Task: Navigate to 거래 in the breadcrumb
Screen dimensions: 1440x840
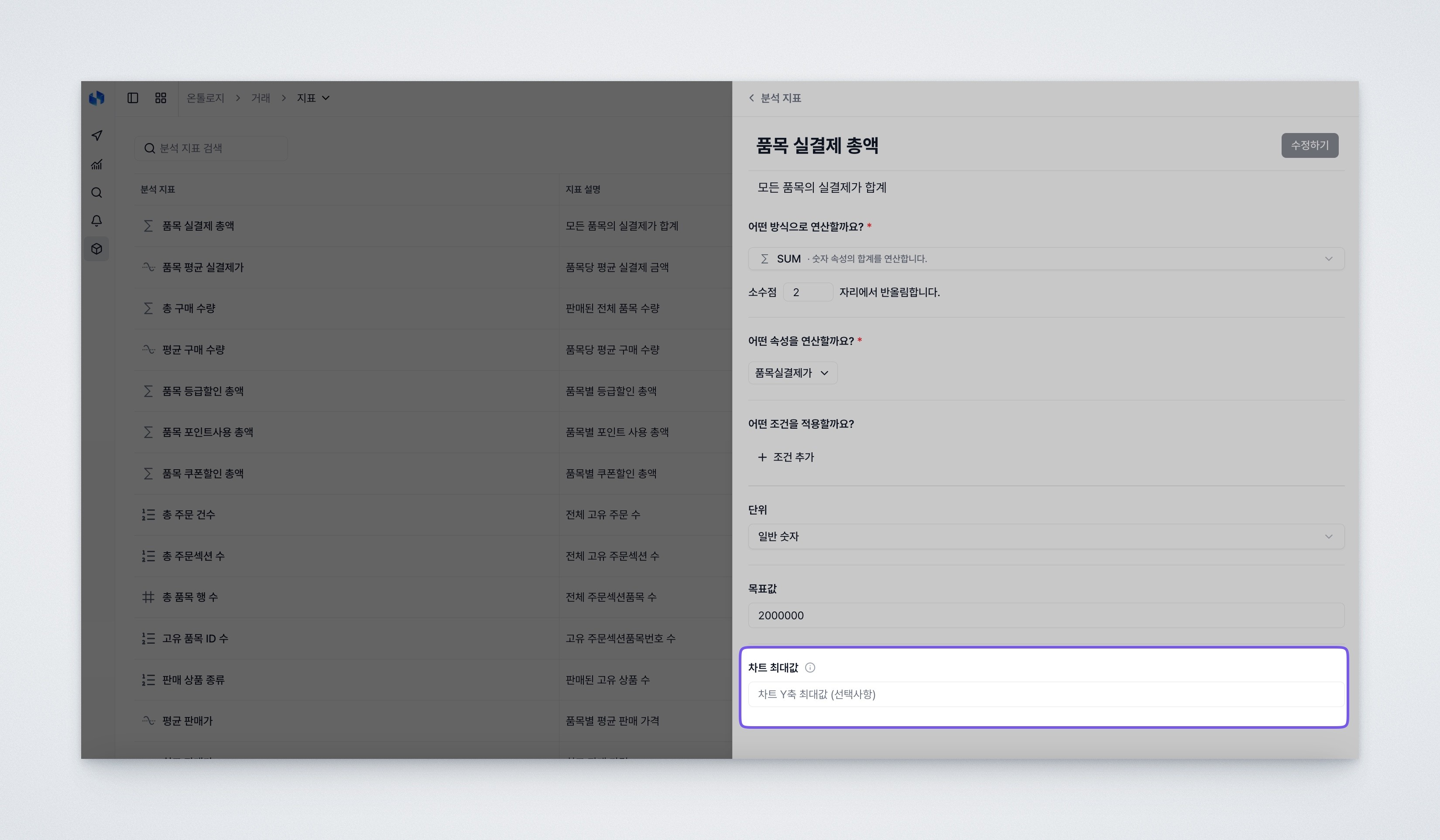Action: pos(261,98)
